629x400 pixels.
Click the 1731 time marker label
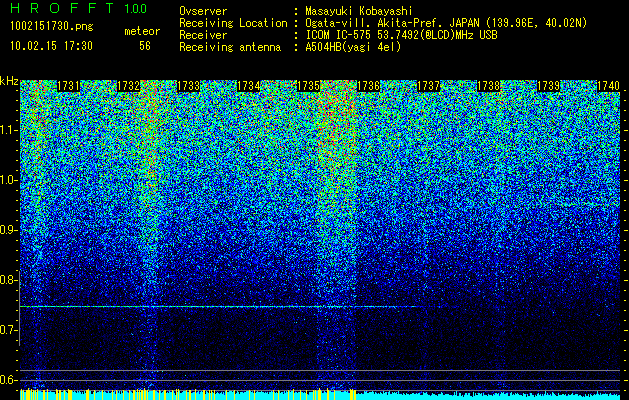tap(69, 86)
